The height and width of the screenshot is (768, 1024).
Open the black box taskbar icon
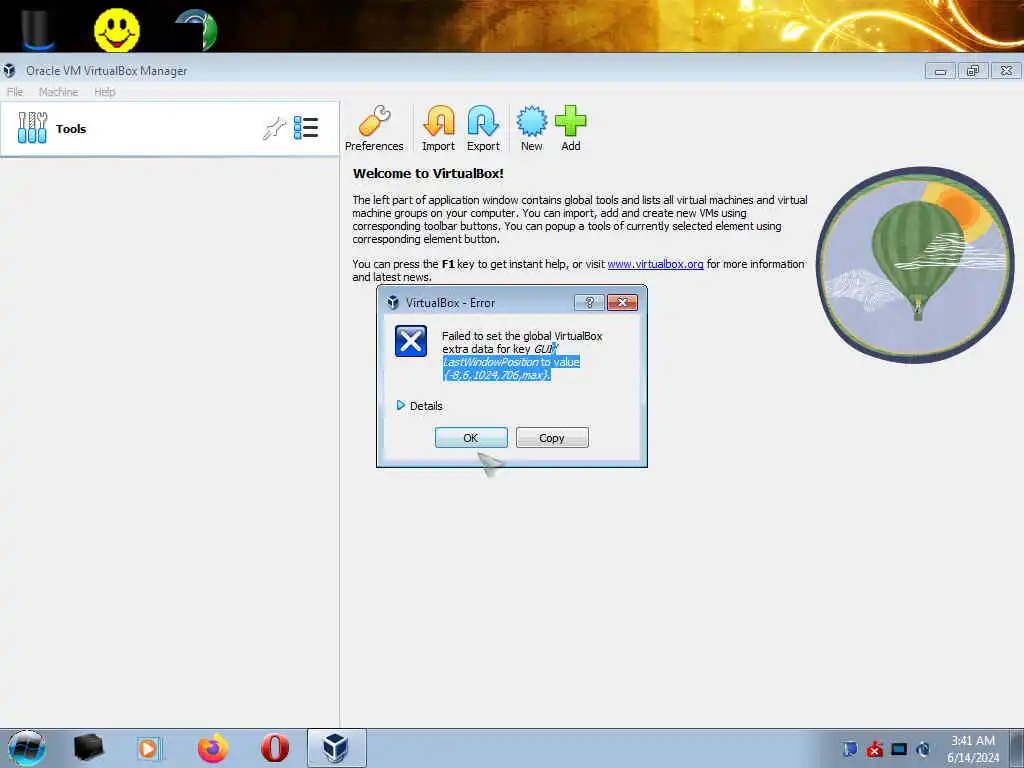pyautogui.click(x=88, y=747)
